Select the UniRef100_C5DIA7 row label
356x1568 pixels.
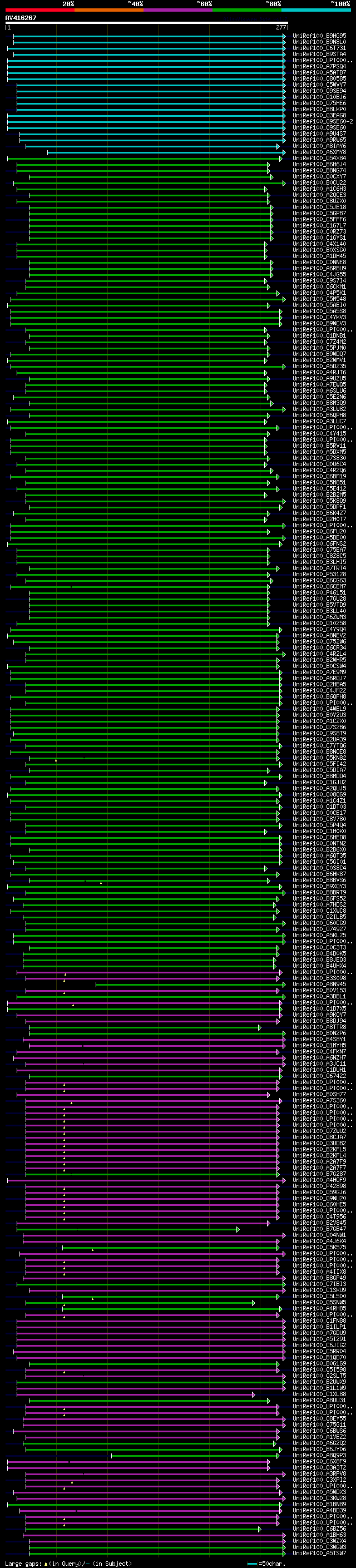(x=319, y=770)
